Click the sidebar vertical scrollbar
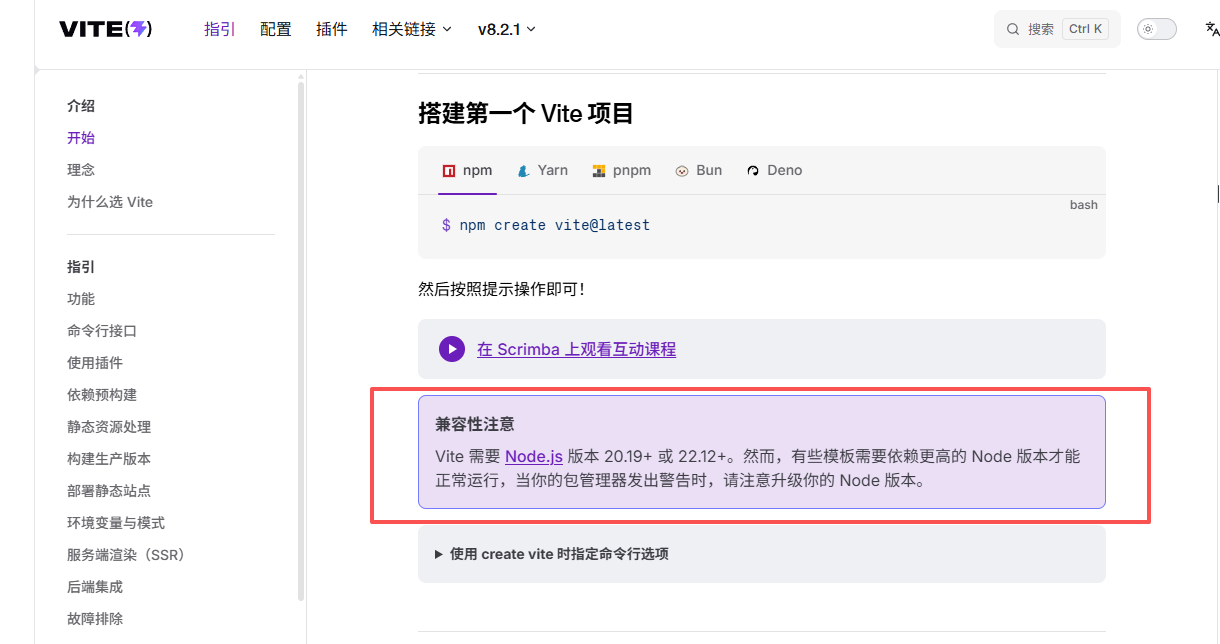 coord(301,340)
